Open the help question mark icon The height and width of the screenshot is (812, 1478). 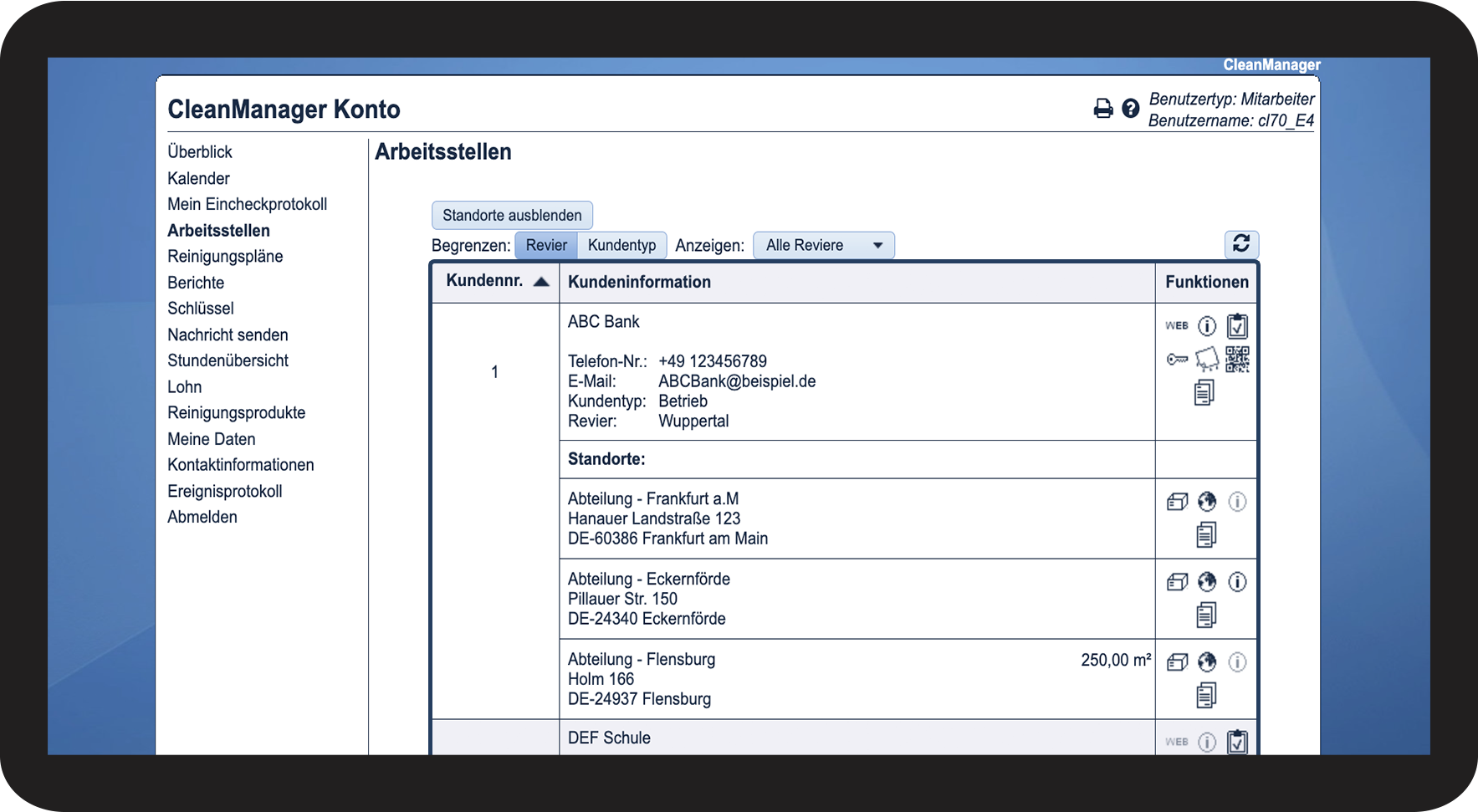(1130, 109)
